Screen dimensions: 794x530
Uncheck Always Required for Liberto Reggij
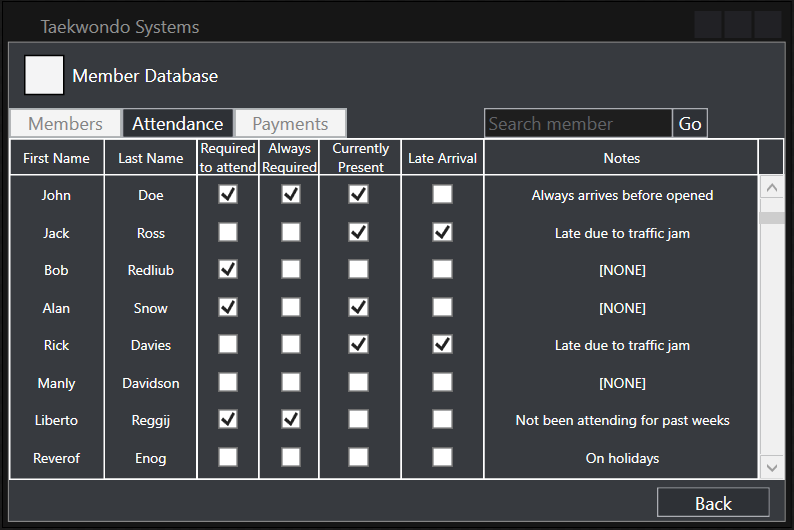[x=290, y=420]
